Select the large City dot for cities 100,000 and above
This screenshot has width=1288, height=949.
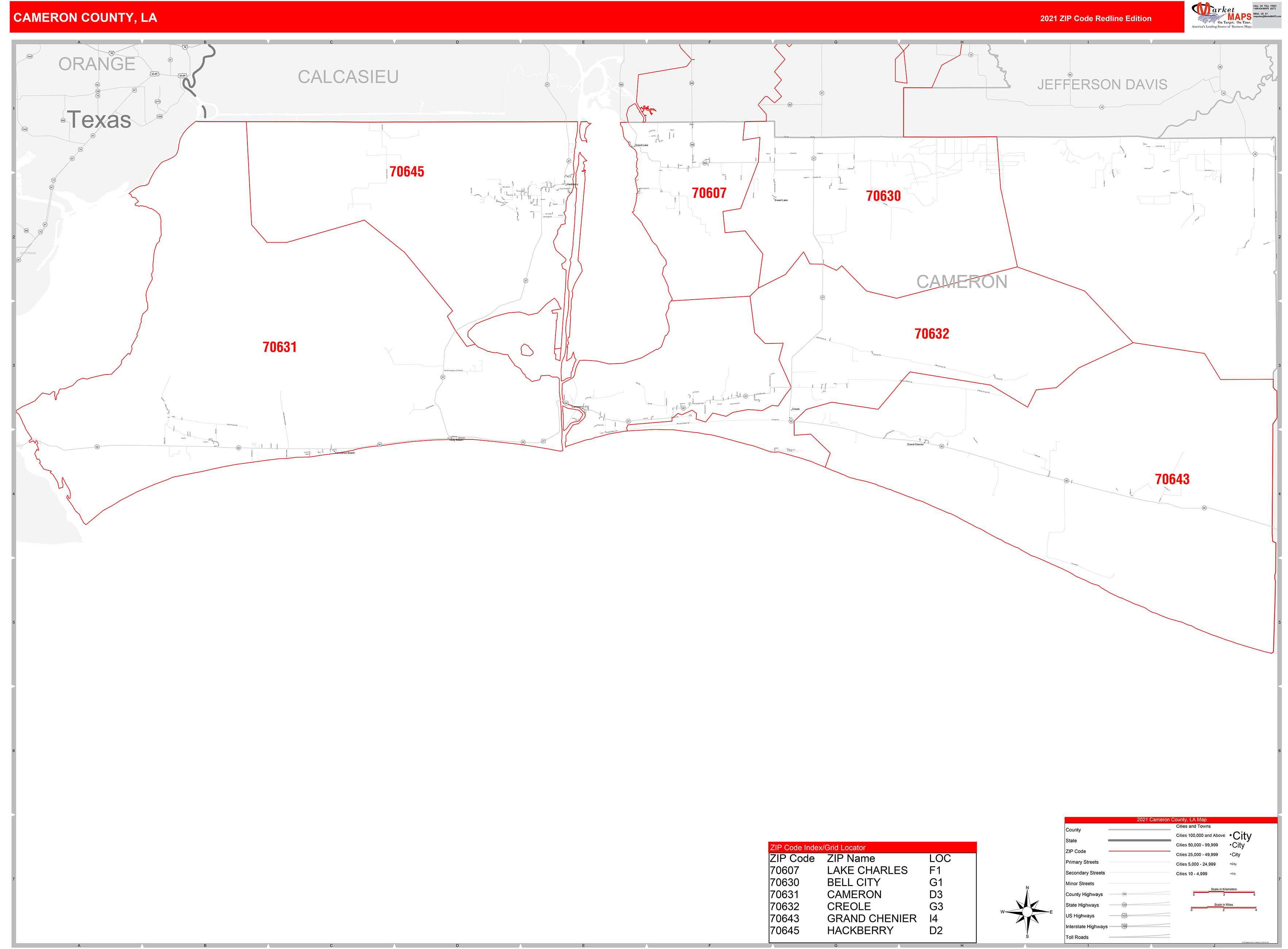click(x=1231, y=836)
